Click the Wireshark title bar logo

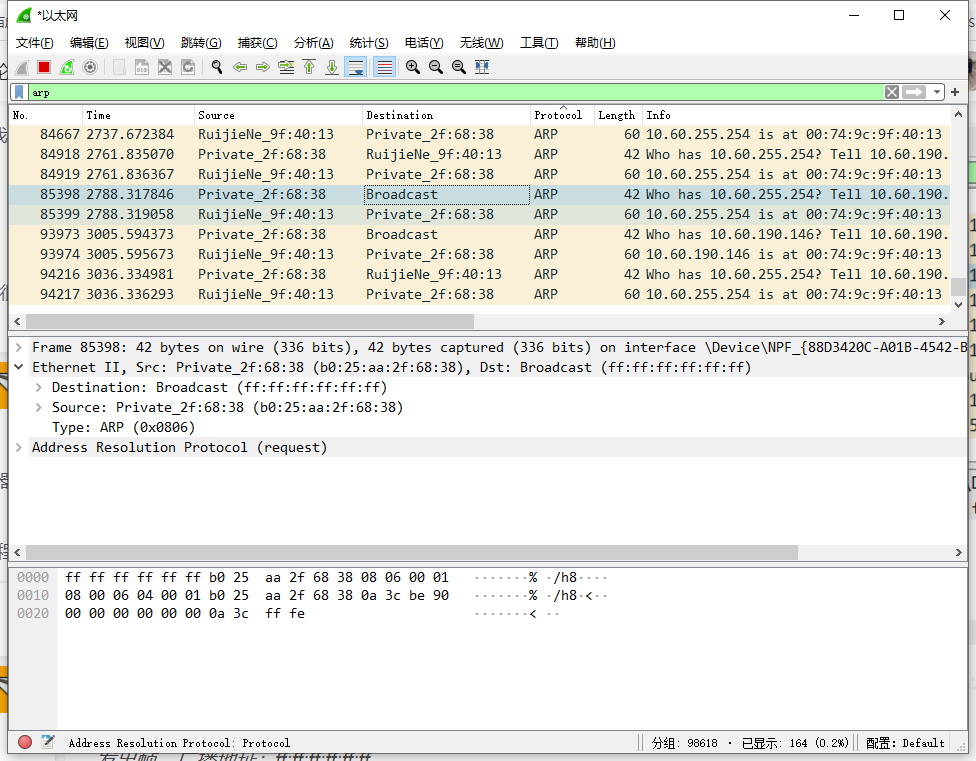point(24,15)
